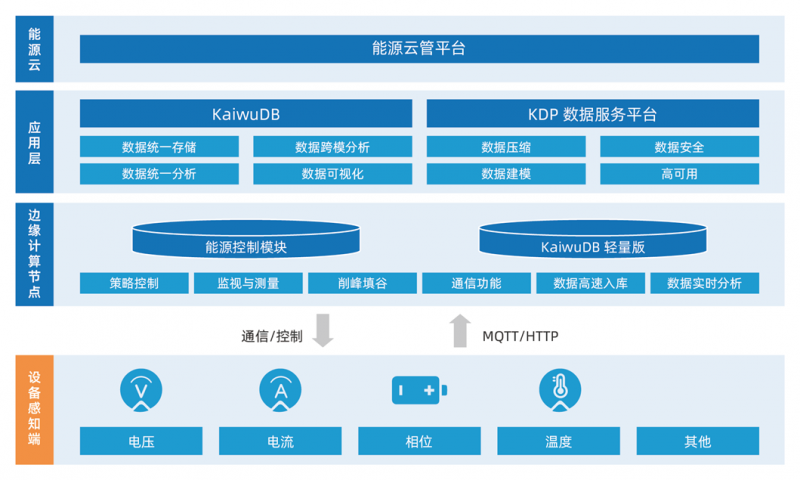Click the 数据统一存储 box
Viewport: 800px width, 480px height.
159,147
